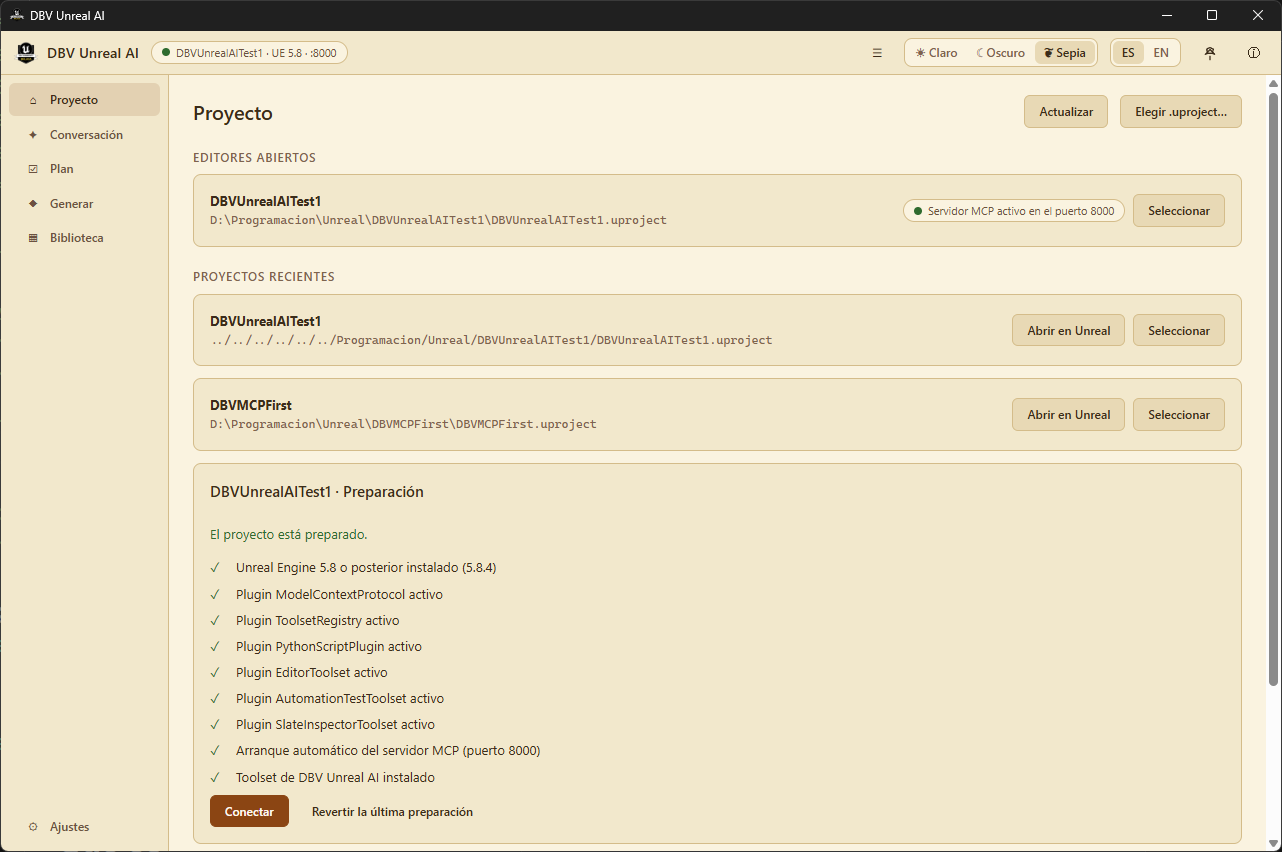The image size is (1282, 852).
Task: Click the DBVUnrealAITest1 · UE 5.8 status pill
Action: point(249,53)
